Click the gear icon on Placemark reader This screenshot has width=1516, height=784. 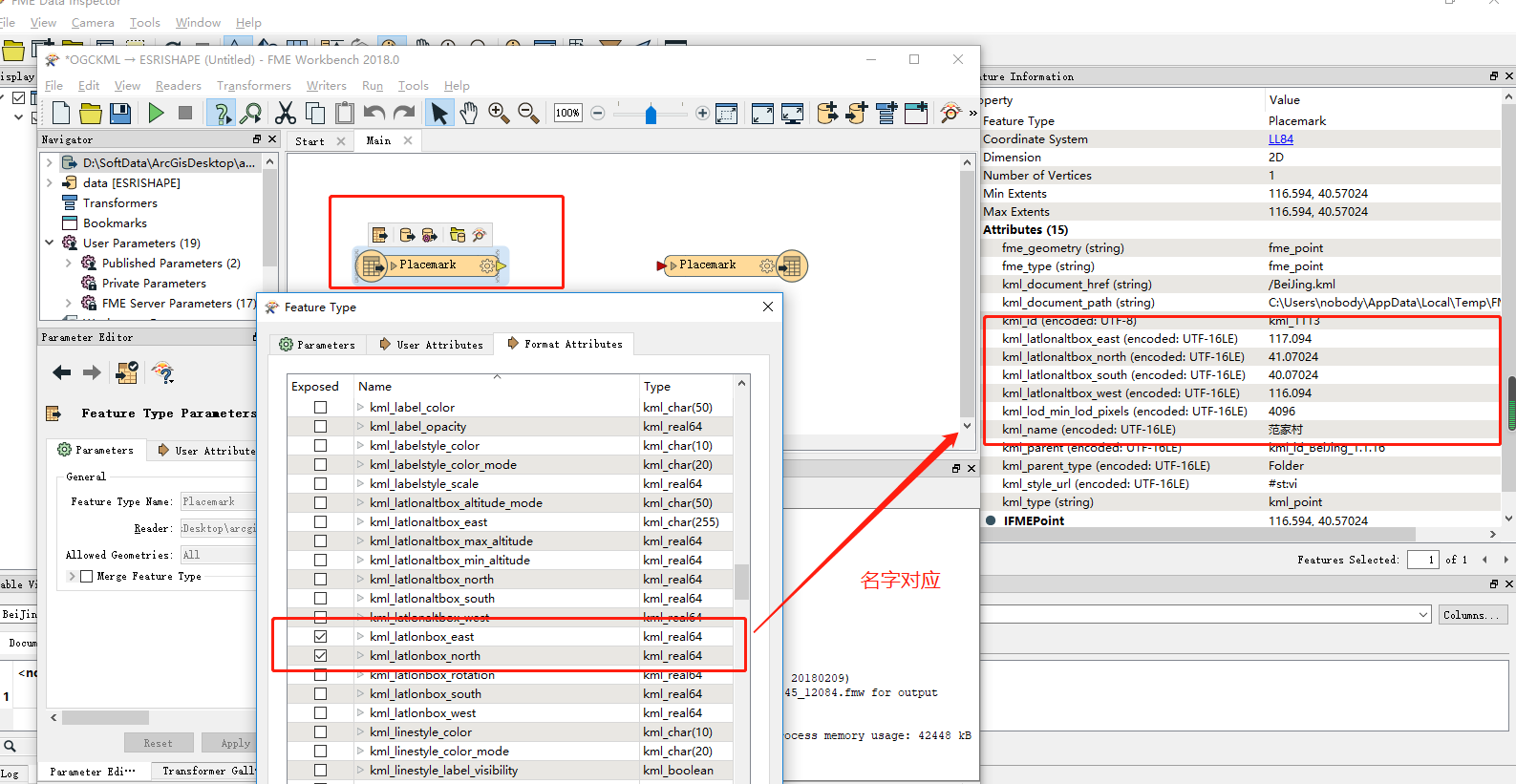point(488,265)
